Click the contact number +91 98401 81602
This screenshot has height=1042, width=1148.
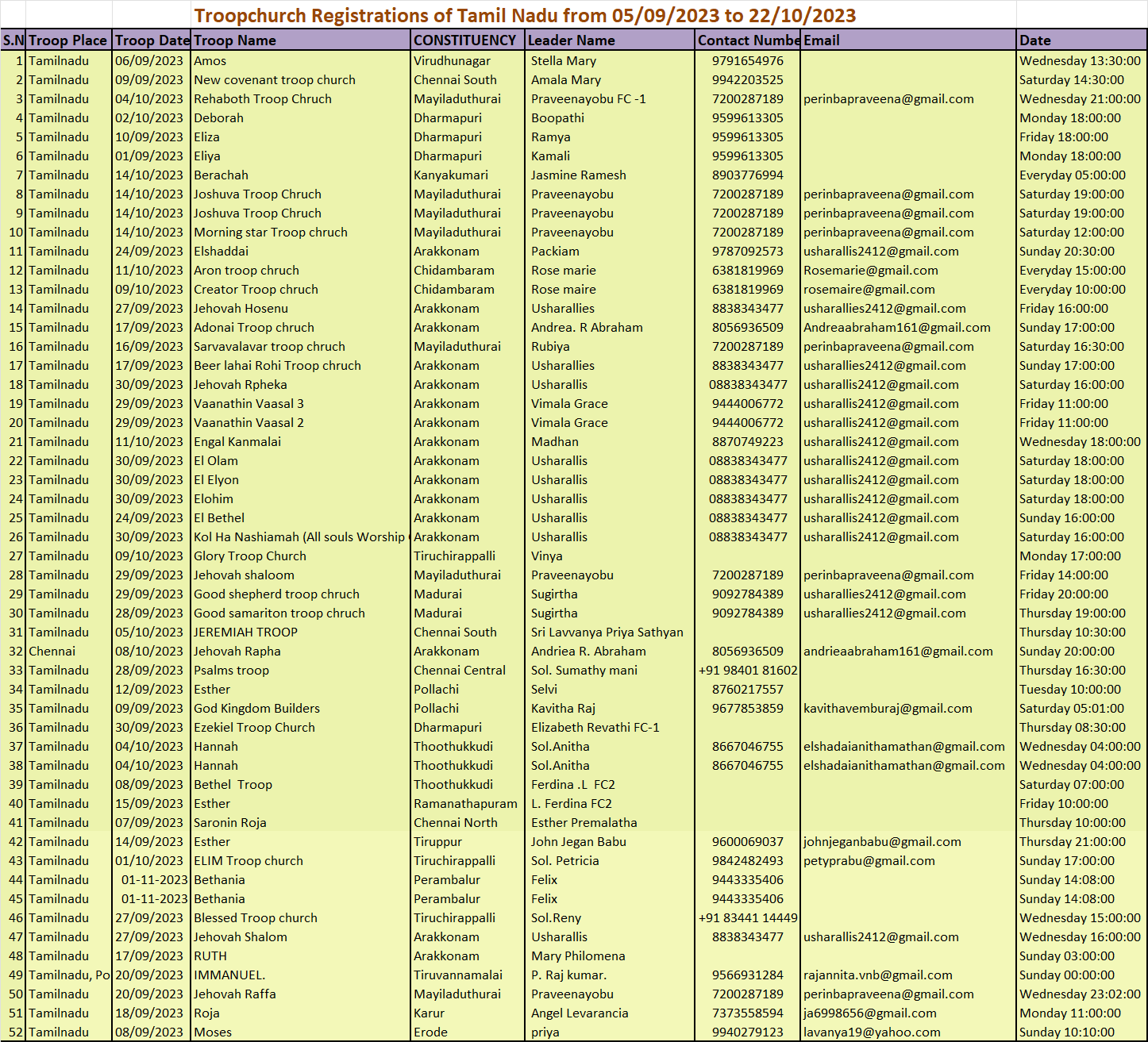point(748,671)
